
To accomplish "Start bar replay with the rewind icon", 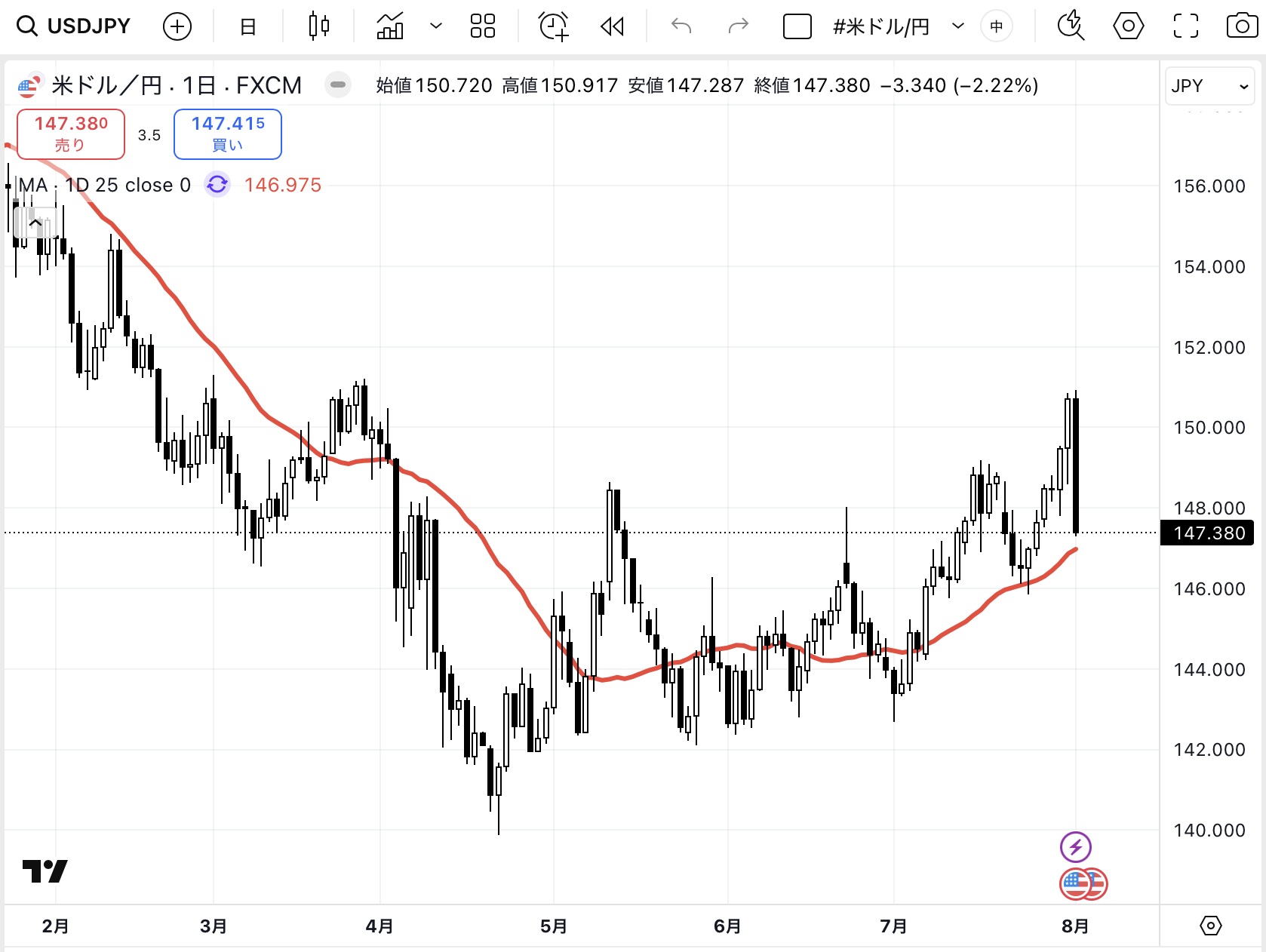I will point(612,27).
